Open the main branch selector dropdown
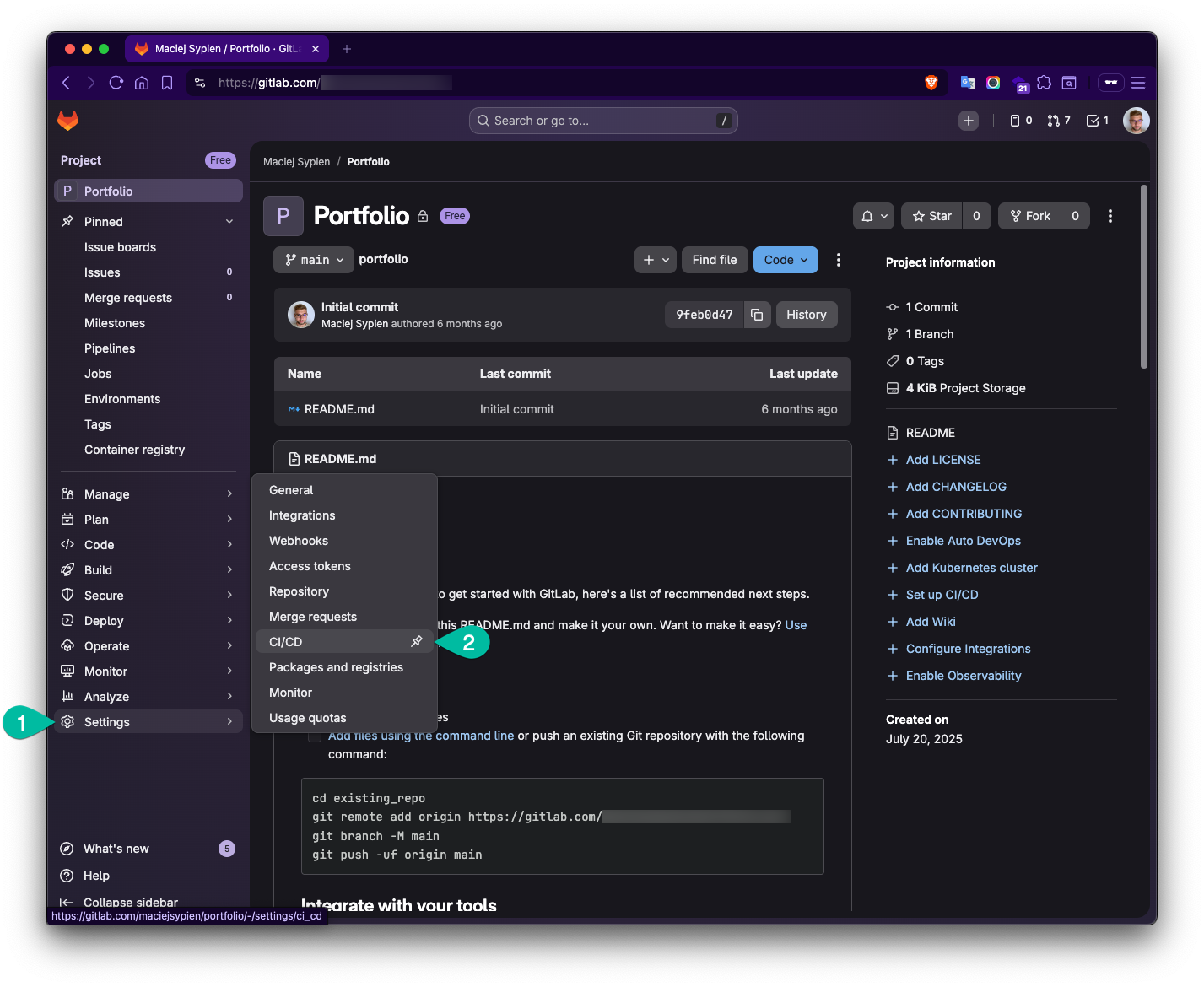 (x=313, y=259)
